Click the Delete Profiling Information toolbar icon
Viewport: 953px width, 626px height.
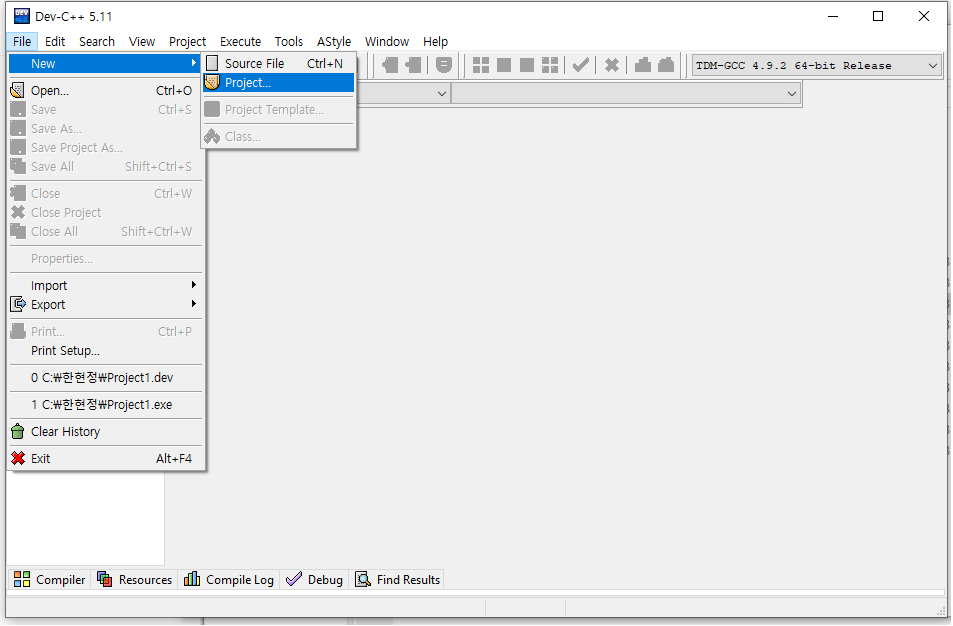tap(666, 64)
